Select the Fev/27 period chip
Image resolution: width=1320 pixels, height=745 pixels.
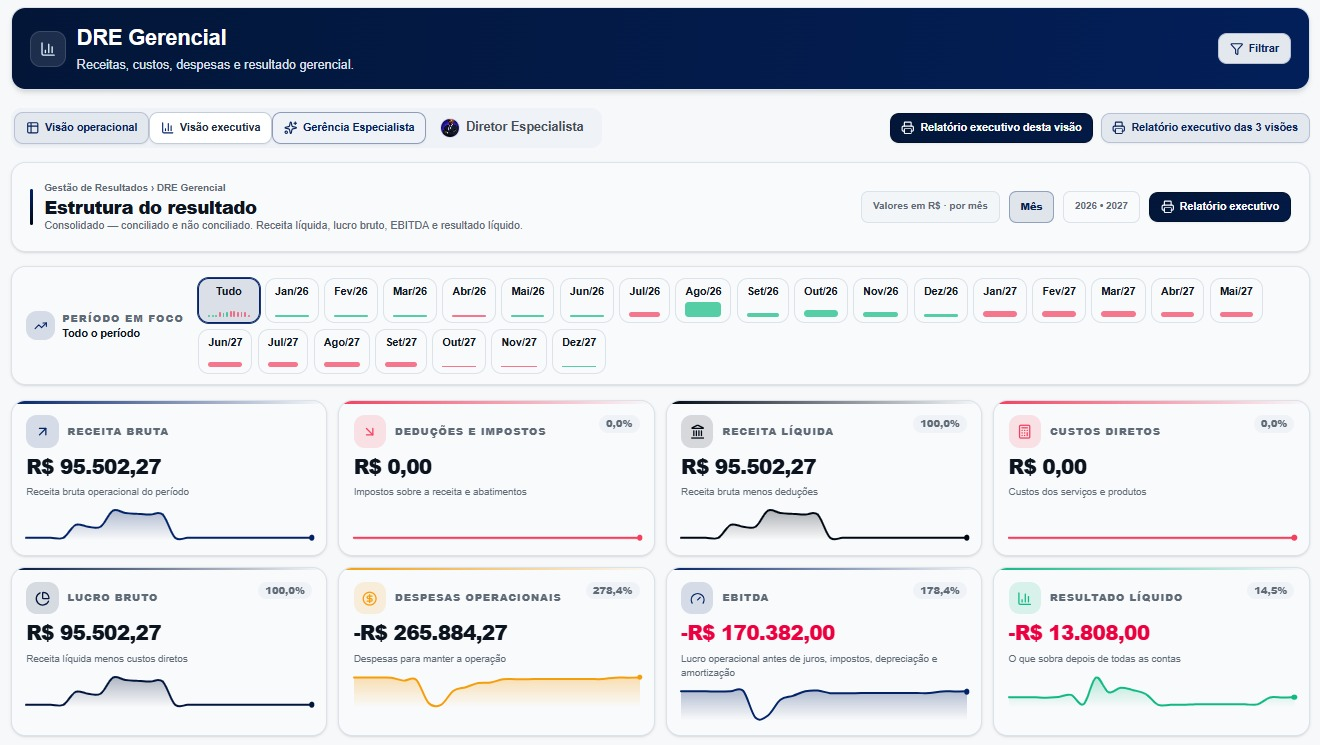pyautogui.click(x=1059, y=300)
